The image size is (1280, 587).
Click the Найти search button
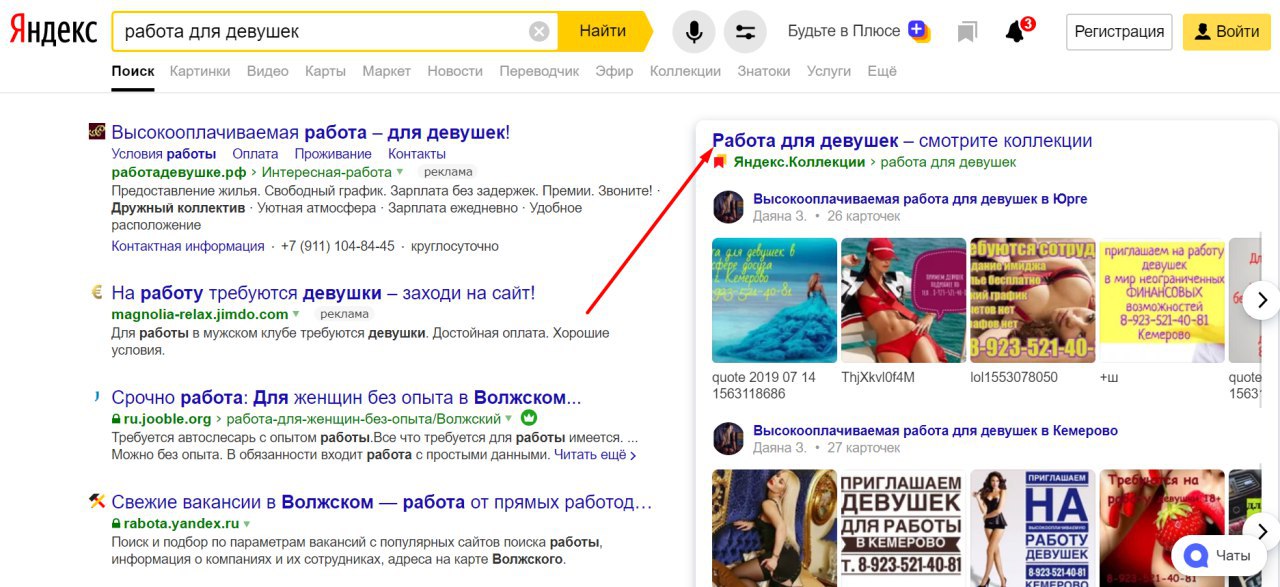click(603, 32)
